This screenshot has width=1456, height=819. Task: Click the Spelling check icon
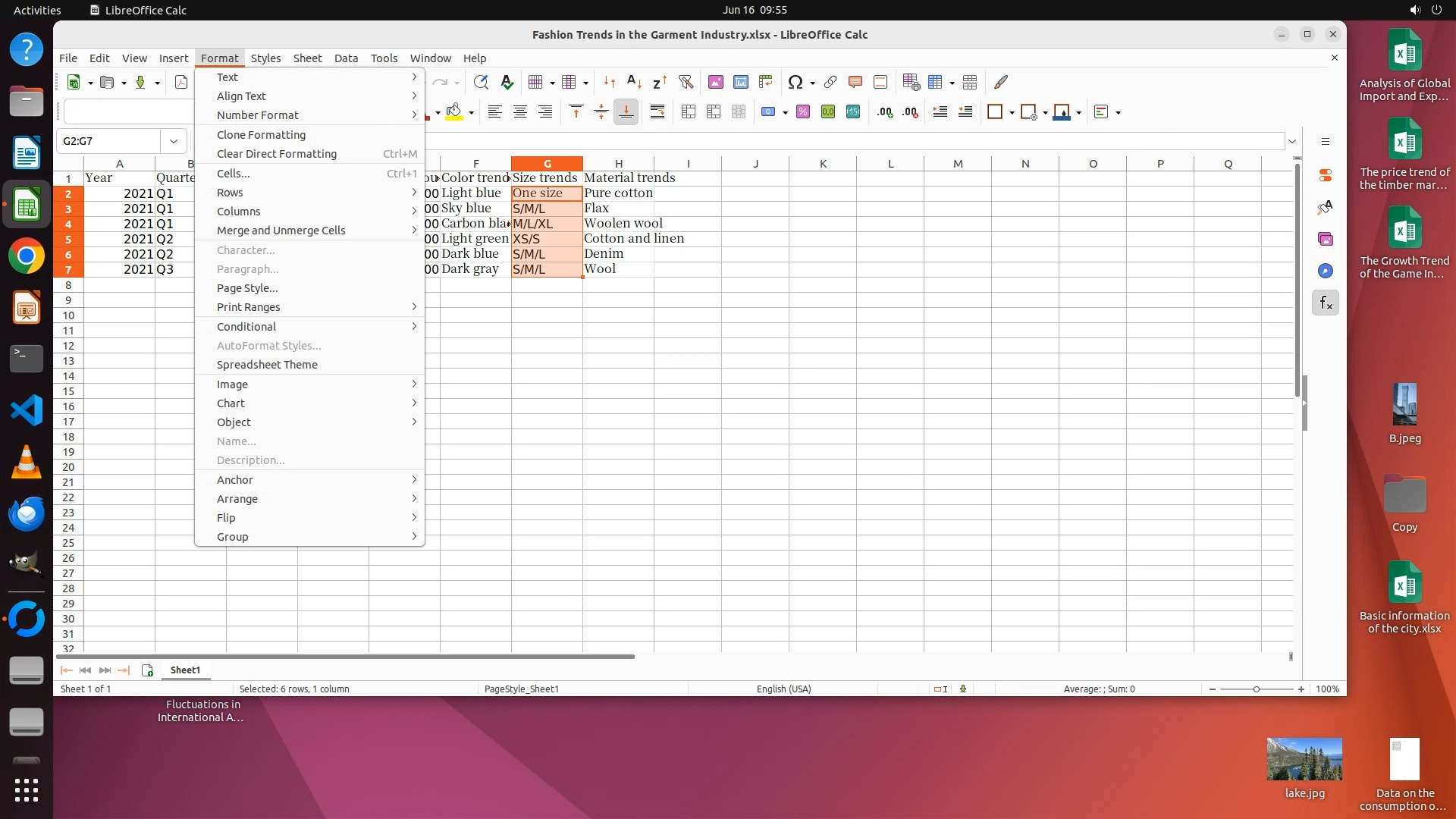507,82
